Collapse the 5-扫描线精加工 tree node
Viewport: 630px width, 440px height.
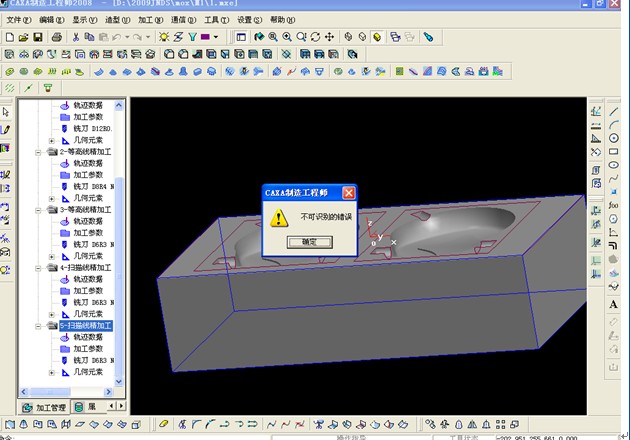point(38,326)
